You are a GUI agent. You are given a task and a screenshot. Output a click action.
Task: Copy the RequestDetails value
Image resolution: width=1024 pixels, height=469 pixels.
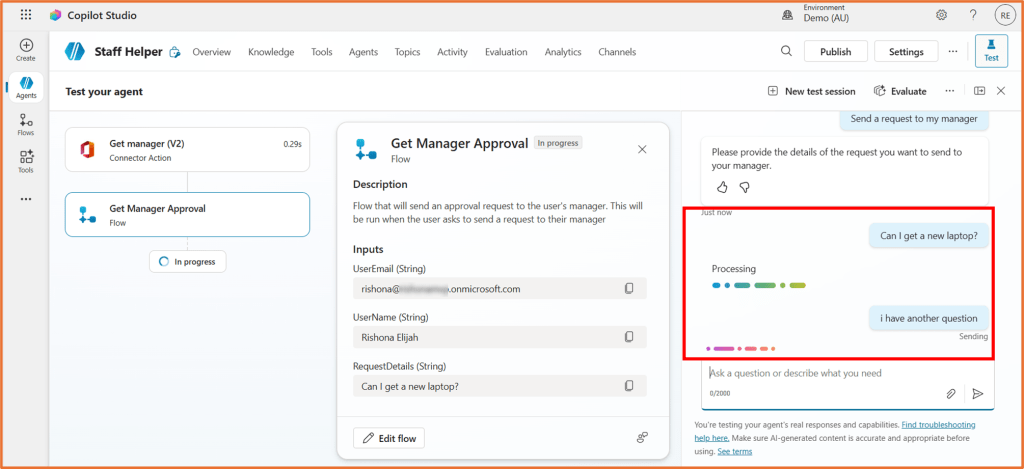coord(629,385)
